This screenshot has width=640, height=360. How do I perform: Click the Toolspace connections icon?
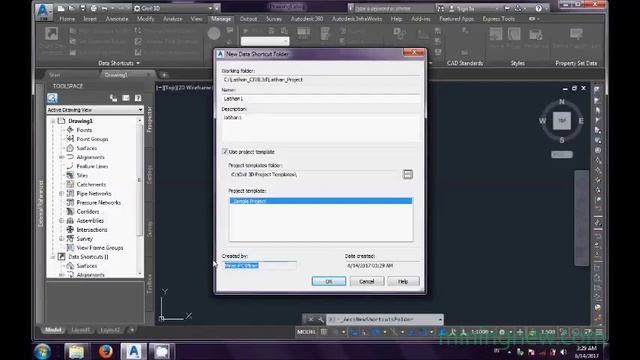click(x=113, y=98)
